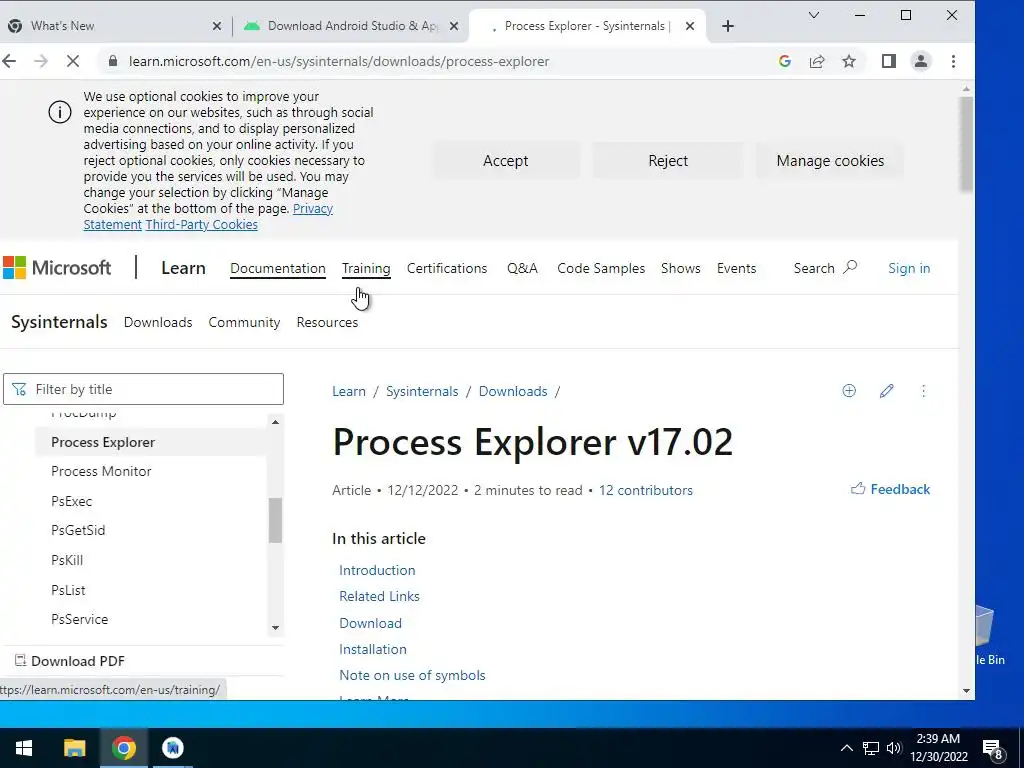Click the browser address bar URL
The height and width of the screenshot is (768, 1024).
point(339,61)
